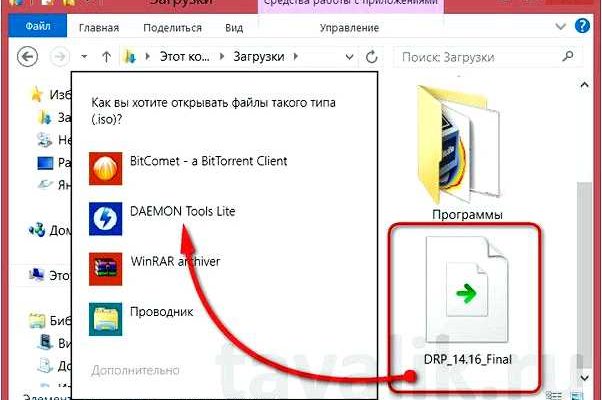Screen dimensions: 602x400
Task: Open Help with the blue question mark icon
Action: click(x=582, y=26)
